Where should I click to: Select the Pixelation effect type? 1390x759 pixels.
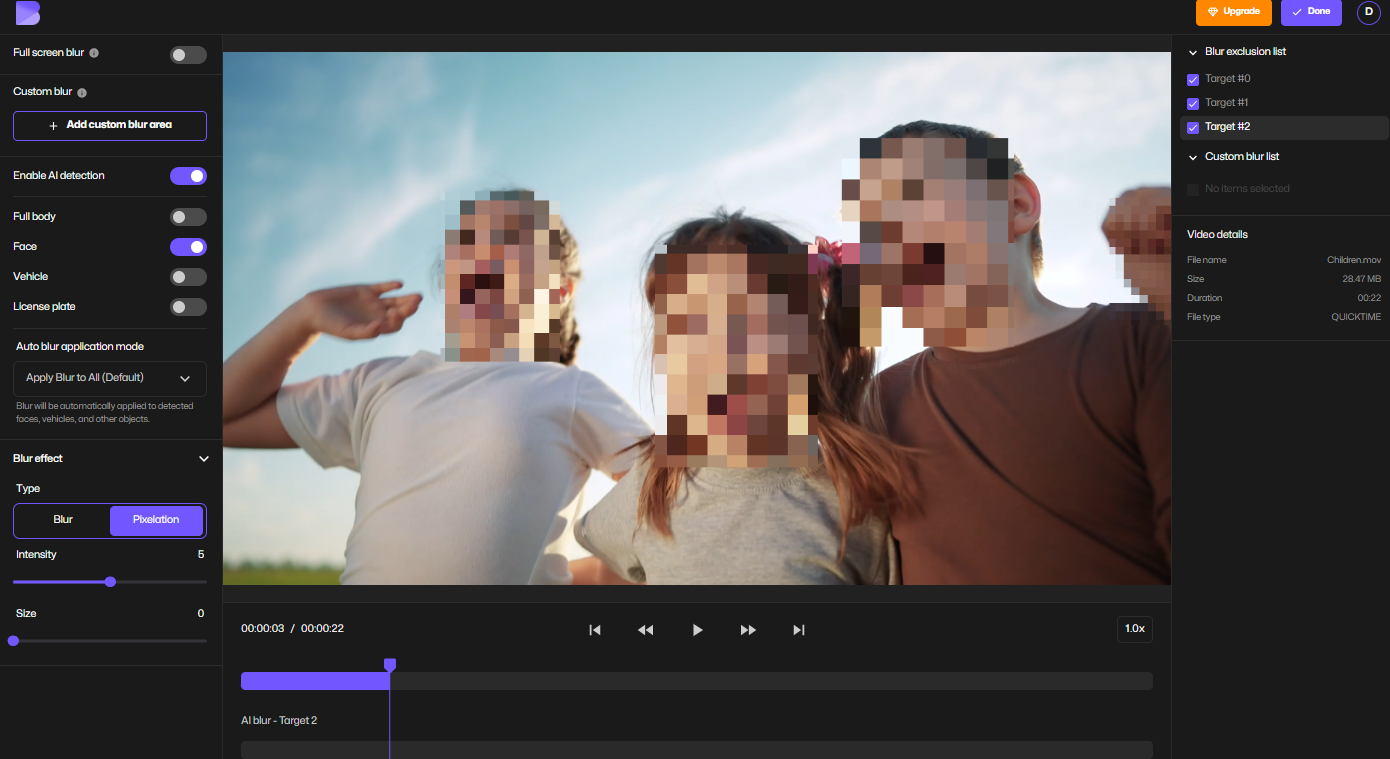[x=157, y=520]
